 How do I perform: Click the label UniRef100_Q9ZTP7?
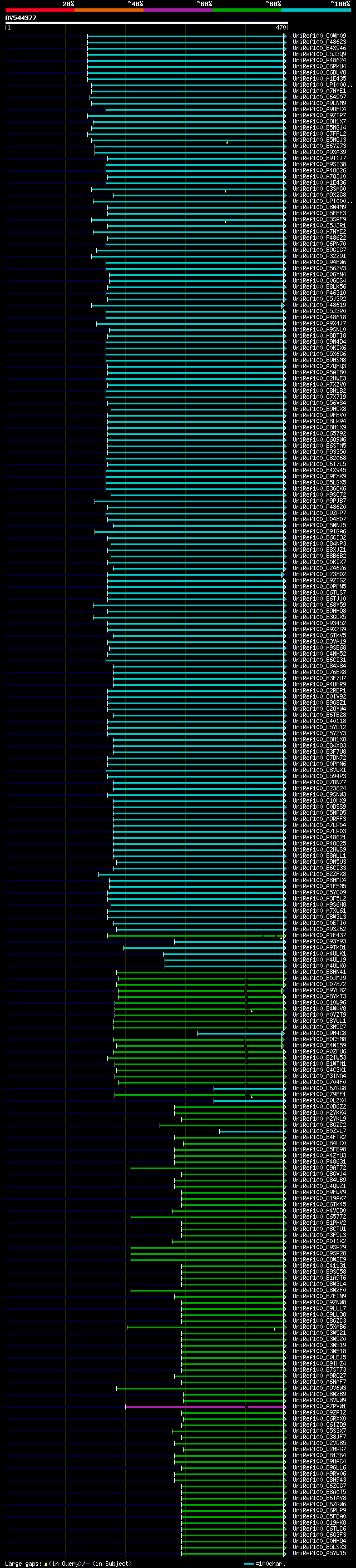pos(319,116)
